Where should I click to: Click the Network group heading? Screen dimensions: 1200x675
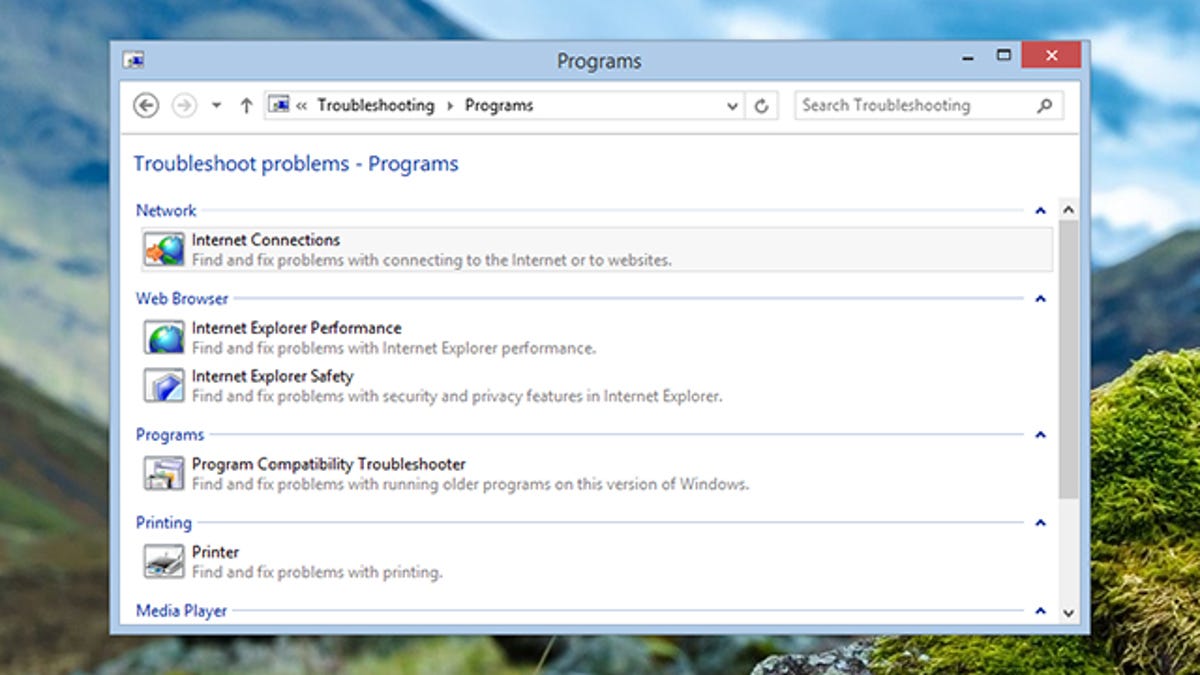[166, 210]
